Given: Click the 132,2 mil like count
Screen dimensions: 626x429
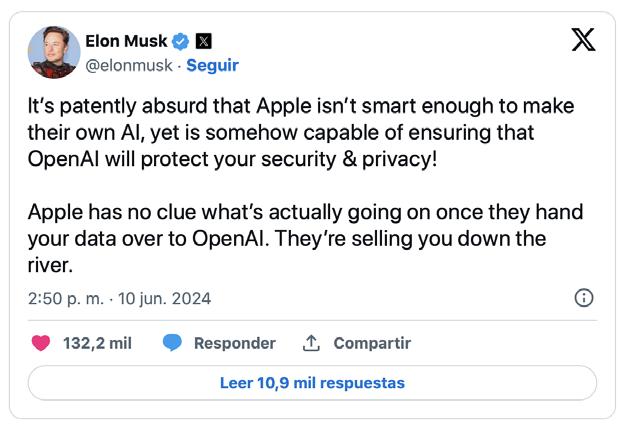Looking at the screenshot, I should click(97, 343).
